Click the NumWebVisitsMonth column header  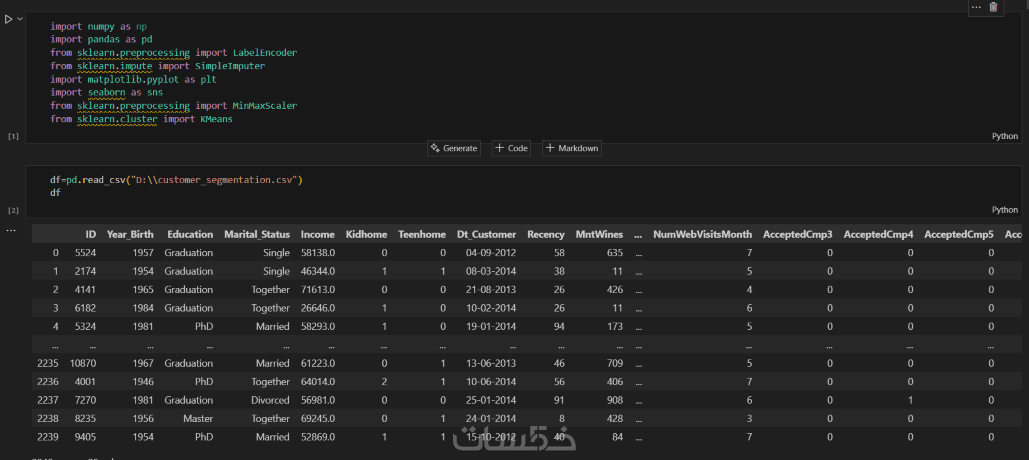point(702,234)
